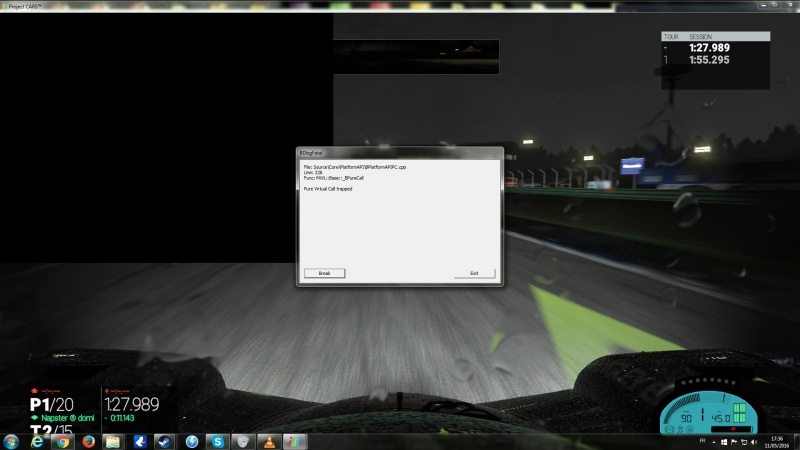Screen dimensions: 800x450
Task: Open the blue lightning bolt app on taskbar
Action: [x=192, y=442]
